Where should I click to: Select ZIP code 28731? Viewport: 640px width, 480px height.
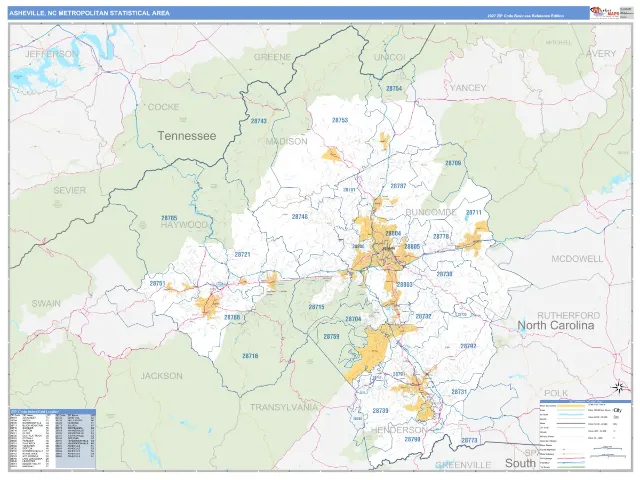click(459, 391)
